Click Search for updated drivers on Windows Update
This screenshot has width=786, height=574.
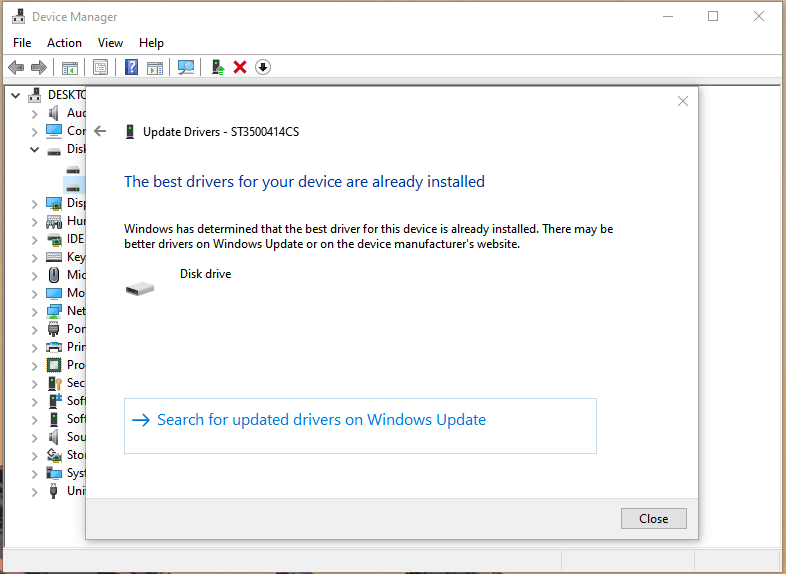tap(360, 426)
